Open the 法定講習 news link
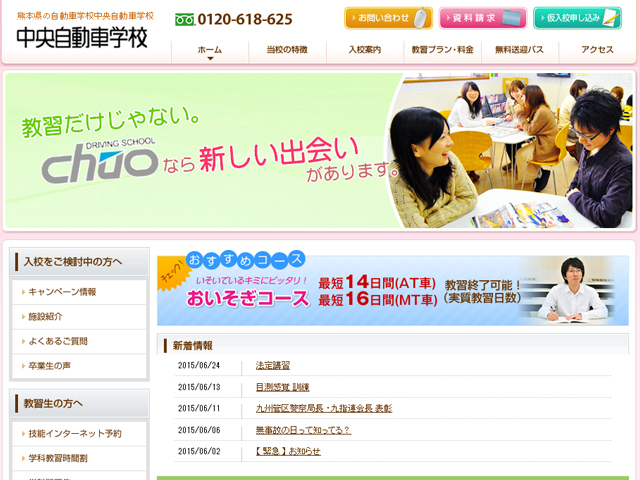Image resolution: width=640 pixels, height=480 pixels. pos(272,366)
